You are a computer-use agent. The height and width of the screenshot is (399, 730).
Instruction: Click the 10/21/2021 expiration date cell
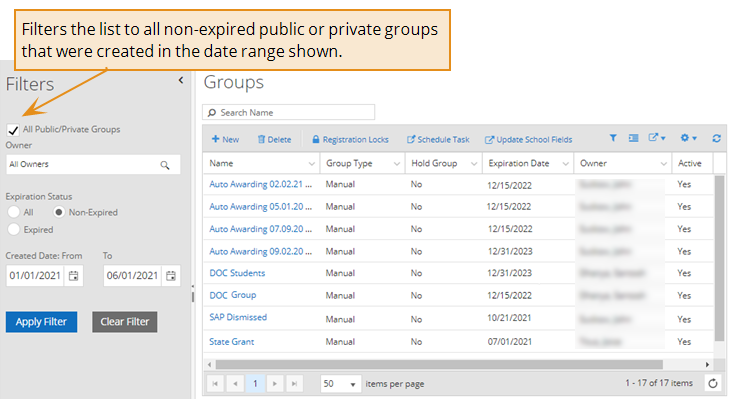pos(509,318)
